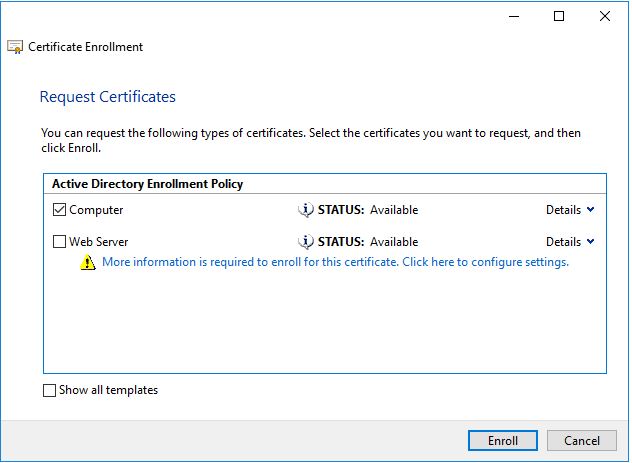Click the Details label in Web Server row

click(x=563, y=242)
